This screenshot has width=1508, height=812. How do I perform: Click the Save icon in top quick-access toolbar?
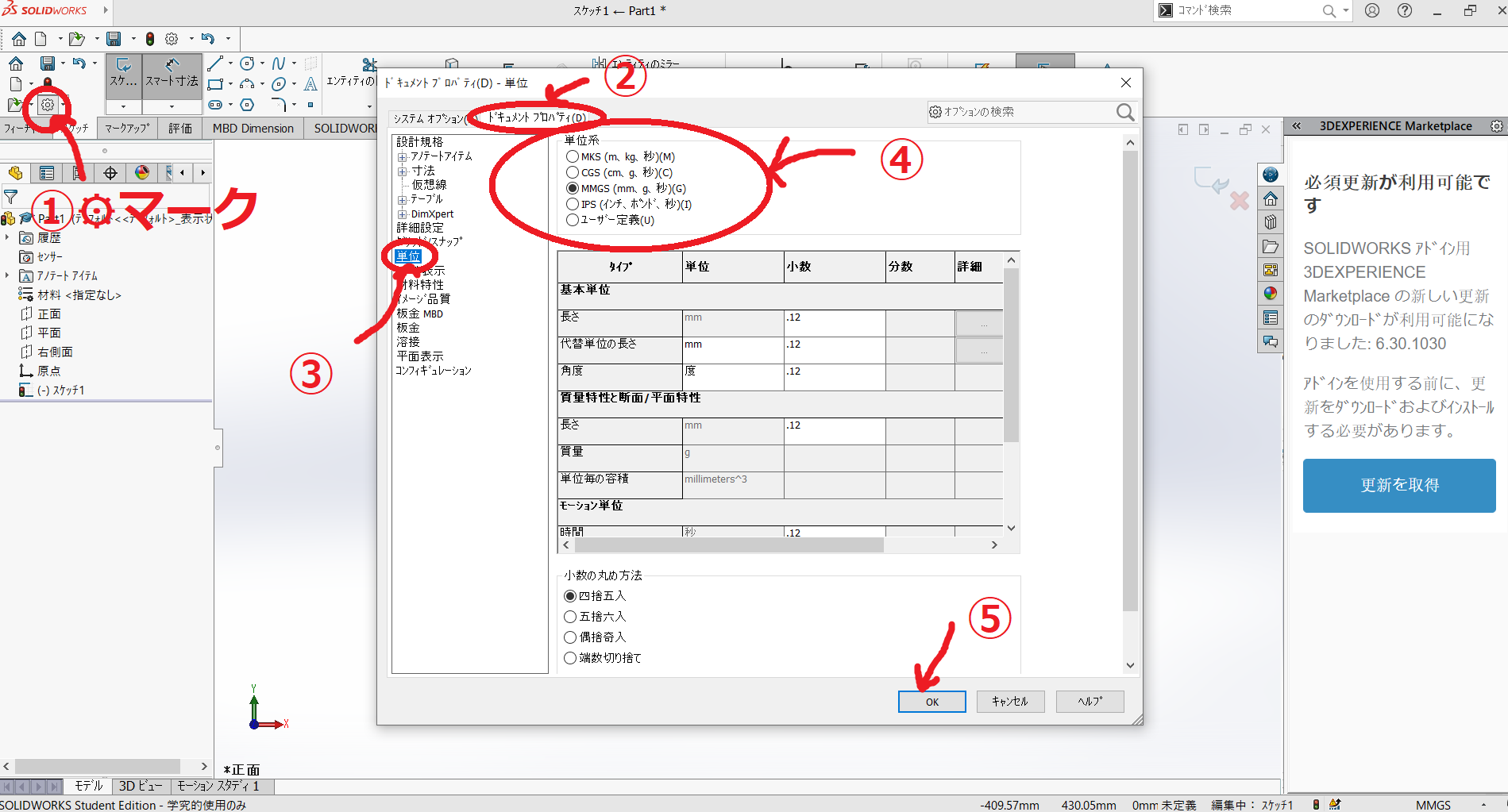pyautogui.click(x=114, y=39)
